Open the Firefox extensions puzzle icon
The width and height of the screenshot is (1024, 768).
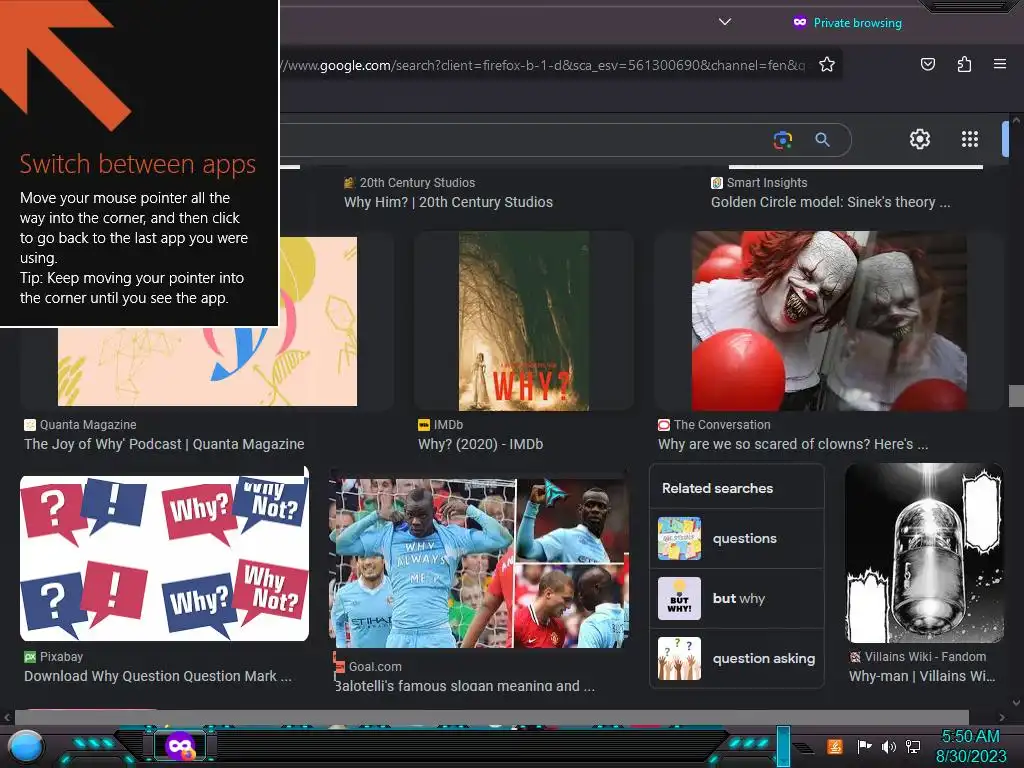(x=964, y=64)
